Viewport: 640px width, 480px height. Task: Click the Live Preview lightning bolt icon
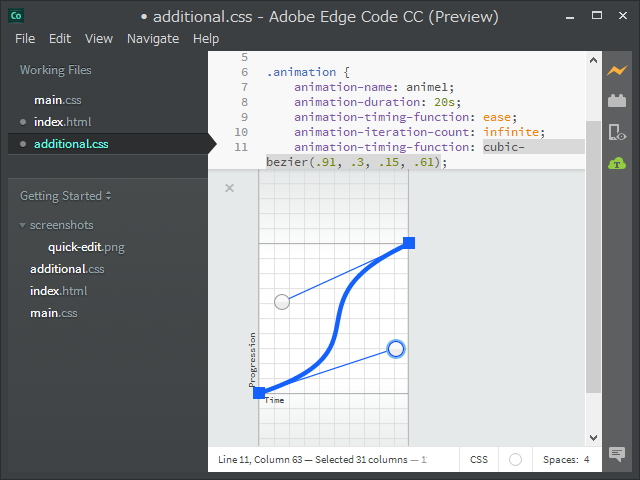pos(617,70)
